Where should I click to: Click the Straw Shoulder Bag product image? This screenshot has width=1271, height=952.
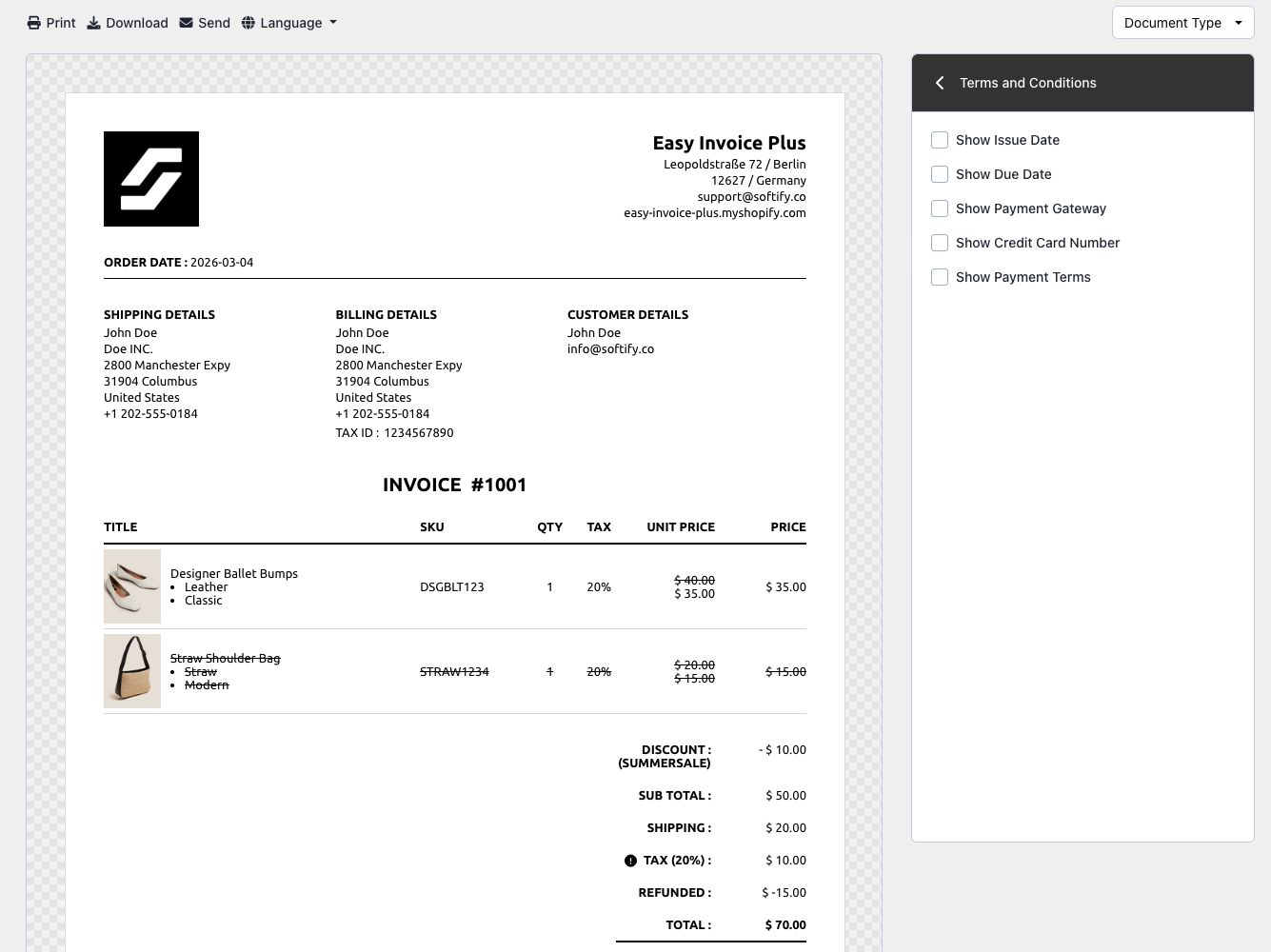132,671
